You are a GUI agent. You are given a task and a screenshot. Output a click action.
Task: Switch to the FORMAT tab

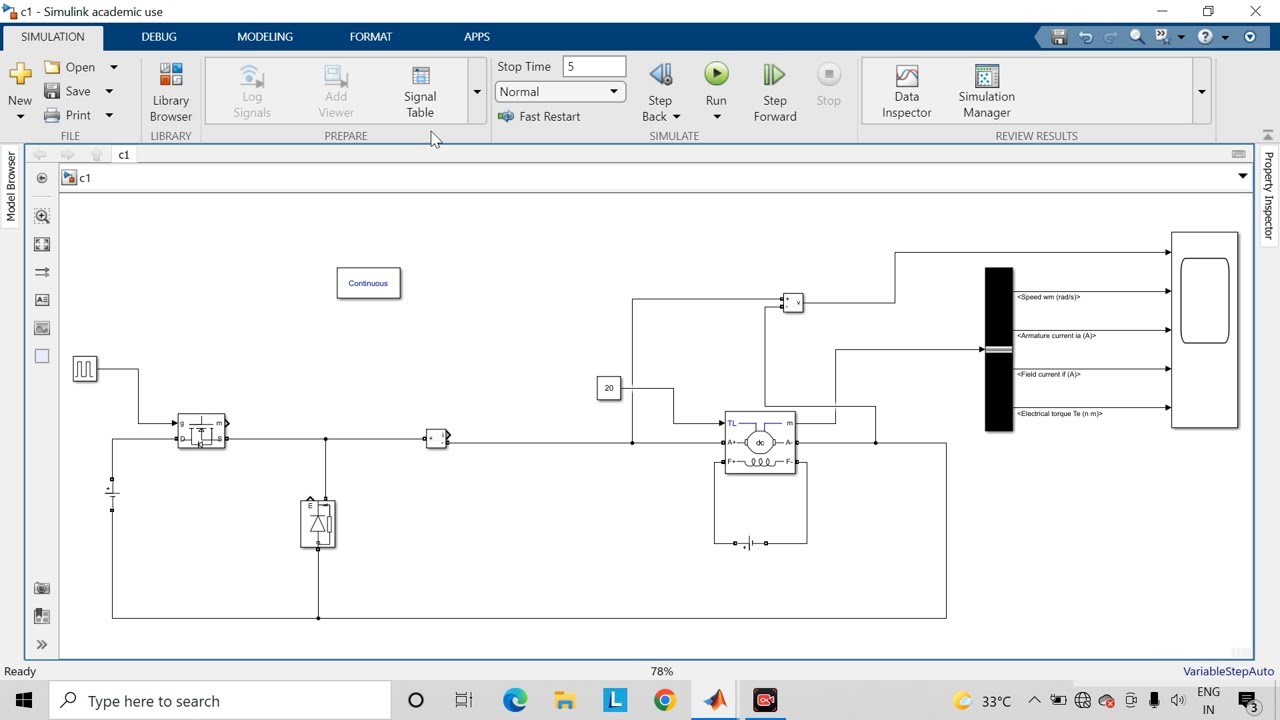[371, 37]
